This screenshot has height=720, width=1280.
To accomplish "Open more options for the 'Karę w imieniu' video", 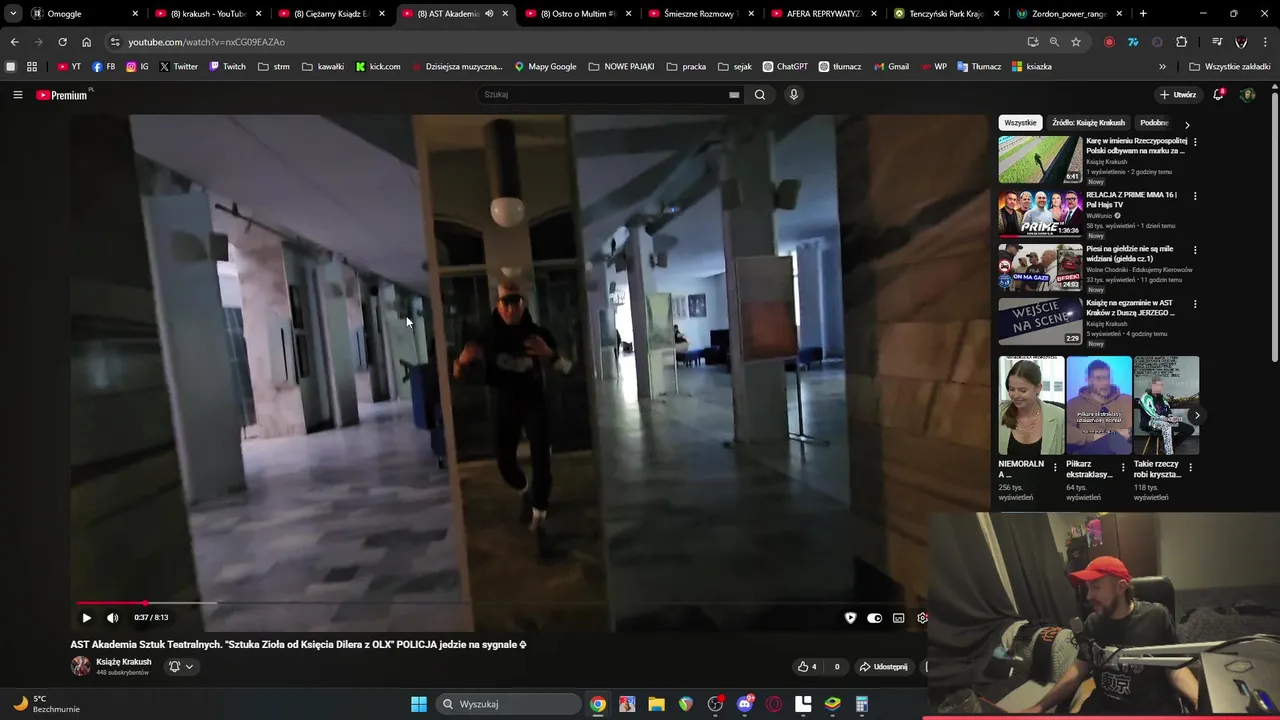I will click(x=1195, y=142).
